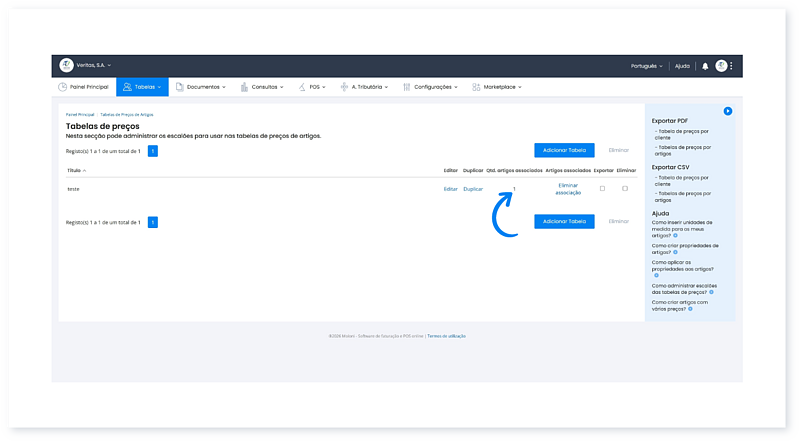800x442 pixels.
Task: Export PDF Tabelas de preços por artigos
Action: pyautogui.click(x=683, y=150)
